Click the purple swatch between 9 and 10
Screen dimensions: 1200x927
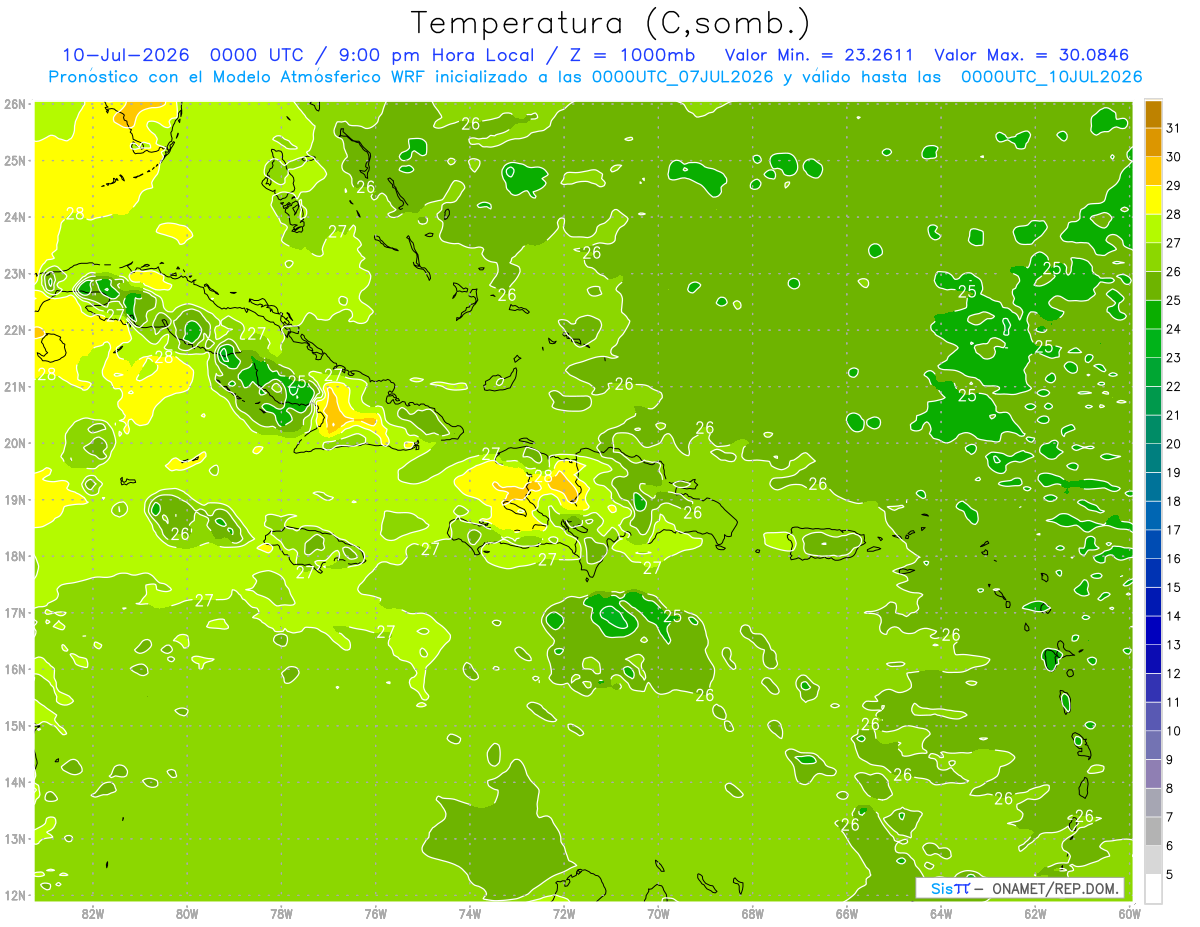point(1153,745)
